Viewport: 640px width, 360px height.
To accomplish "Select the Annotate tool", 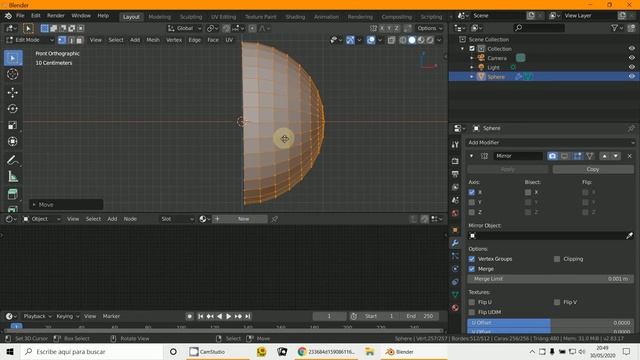I will [13, 160].
